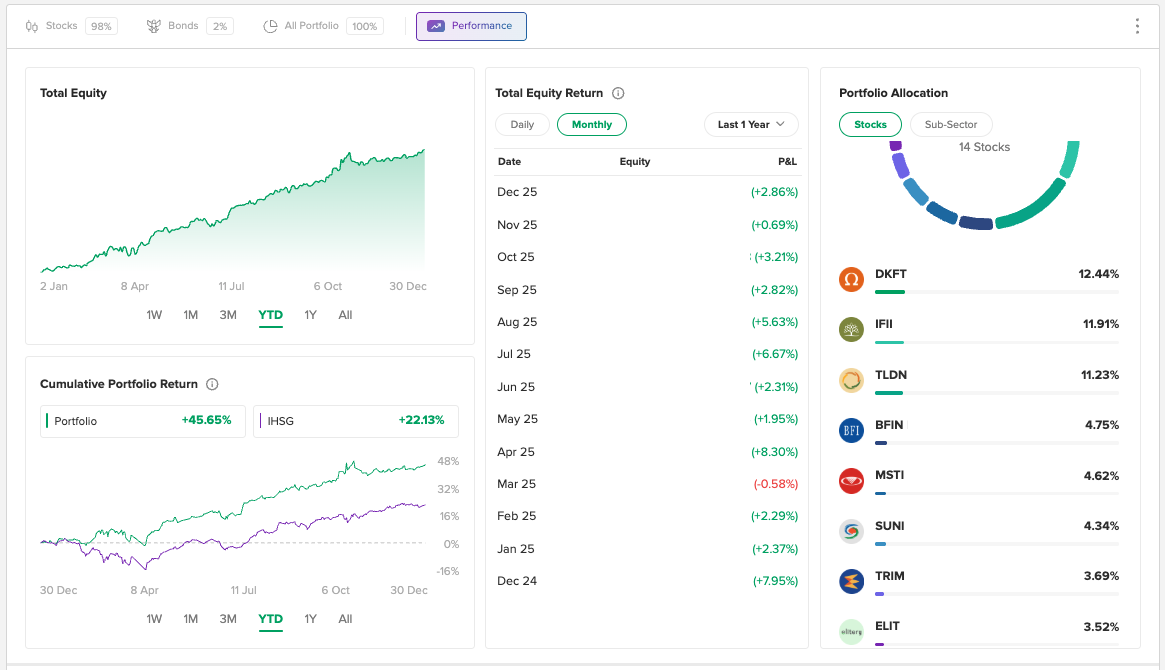Open the All Portfolio tab

point(322,26)
